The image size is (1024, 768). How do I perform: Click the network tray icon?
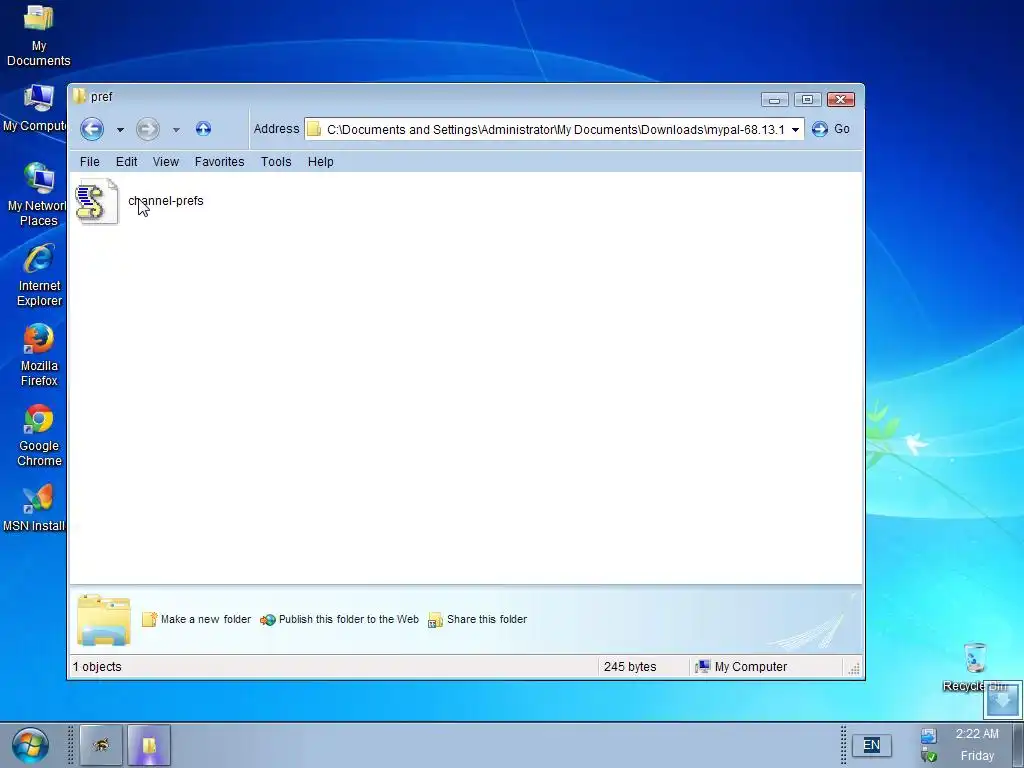click(x=929, y=737)
